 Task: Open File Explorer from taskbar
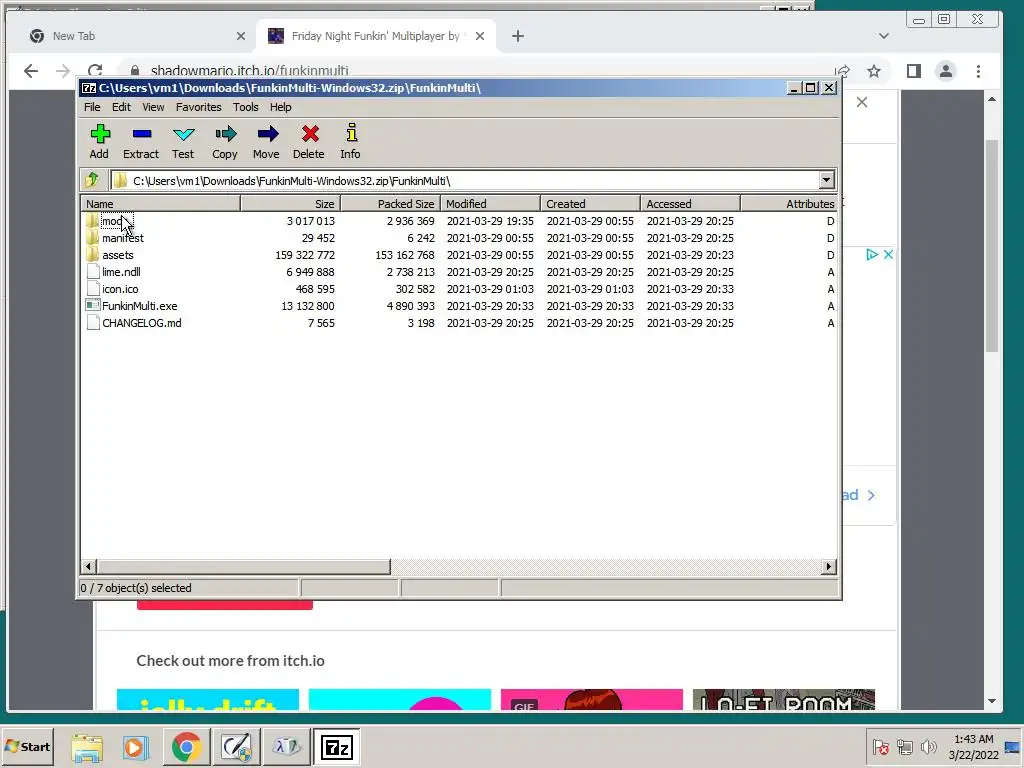[87, 747]
